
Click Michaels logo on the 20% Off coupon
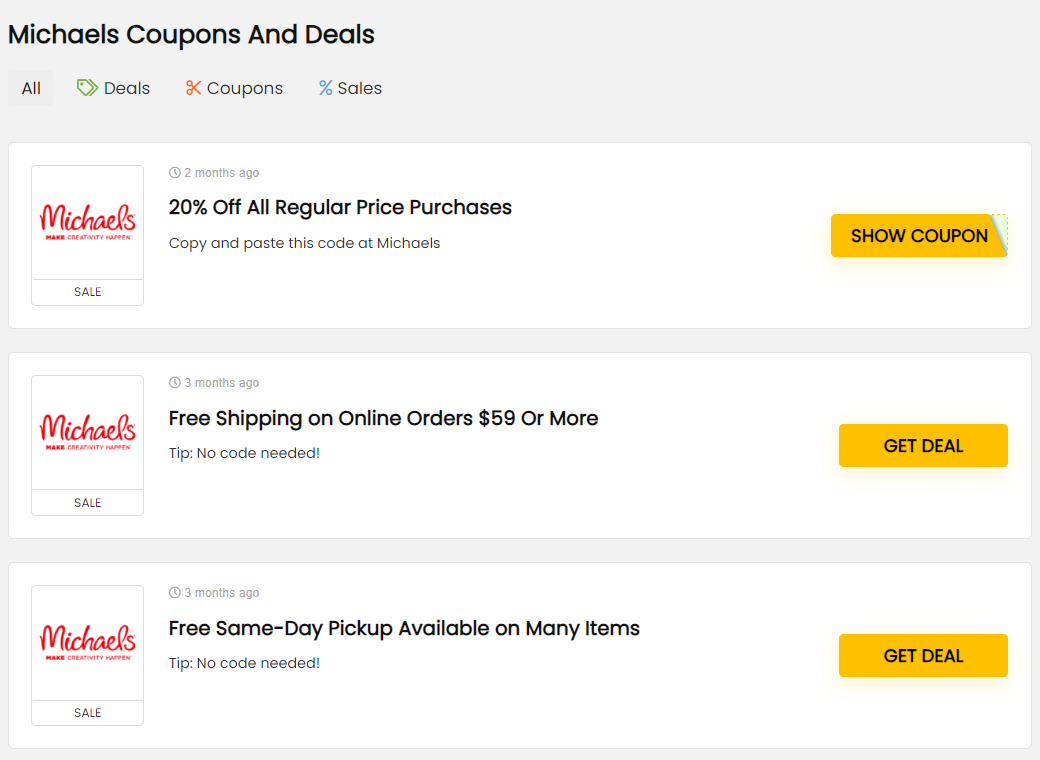(88, 223)
